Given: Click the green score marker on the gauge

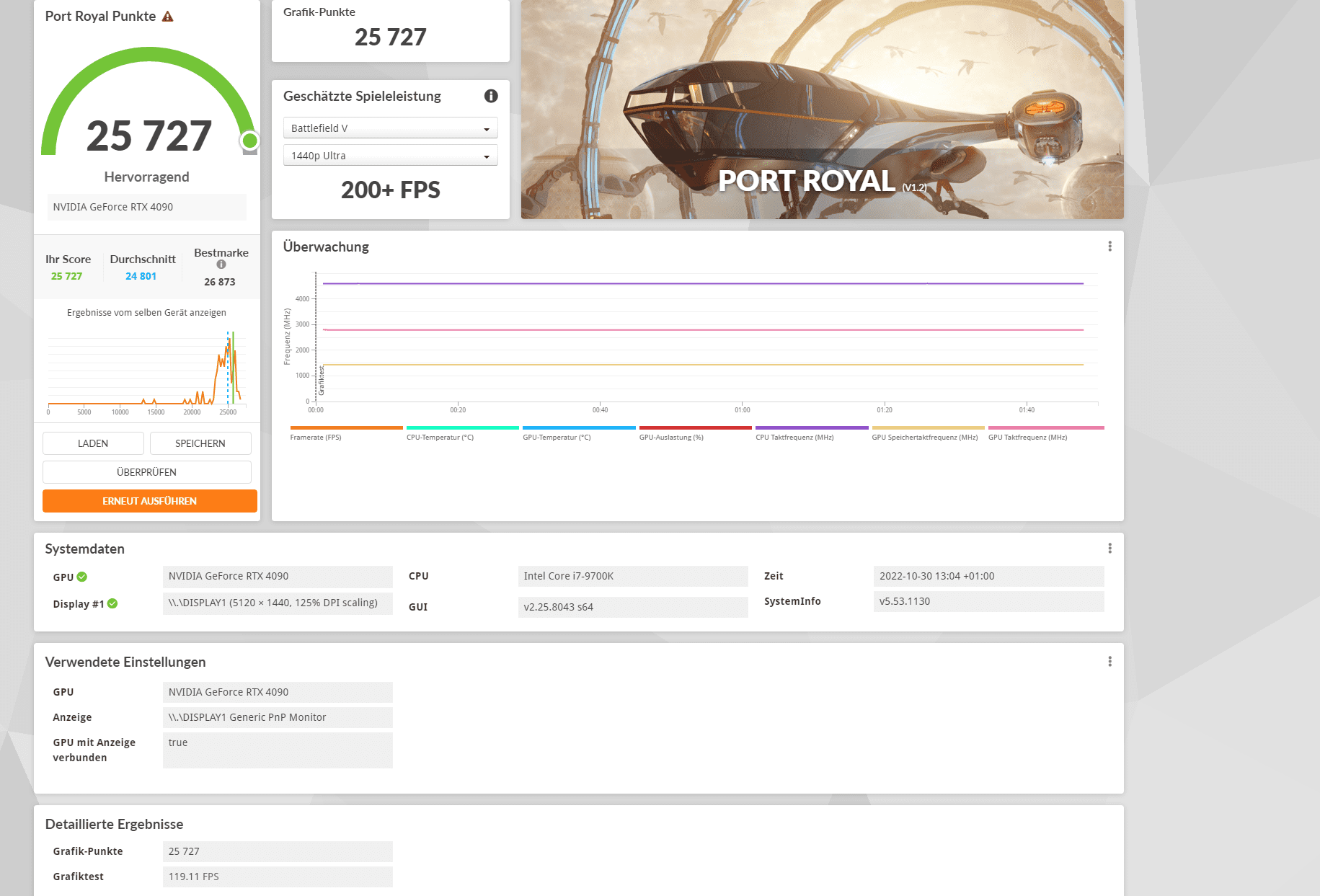Looking at the screenshot, I should coord(249,140).
